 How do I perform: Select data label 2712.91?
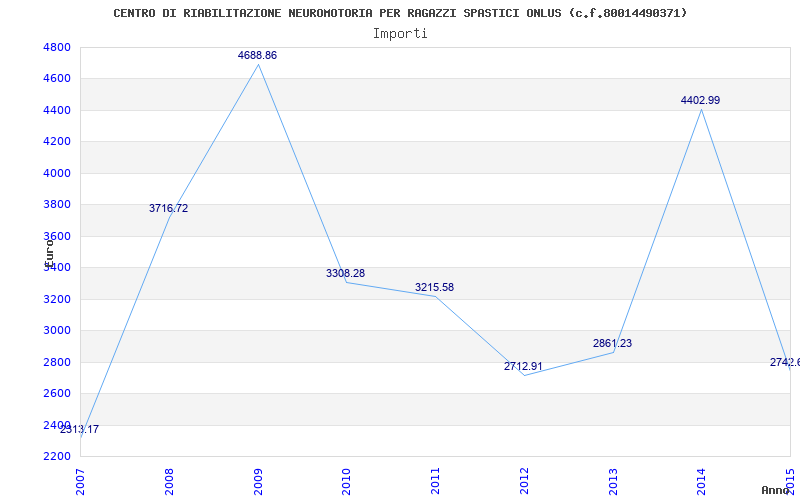coord(523,366)
